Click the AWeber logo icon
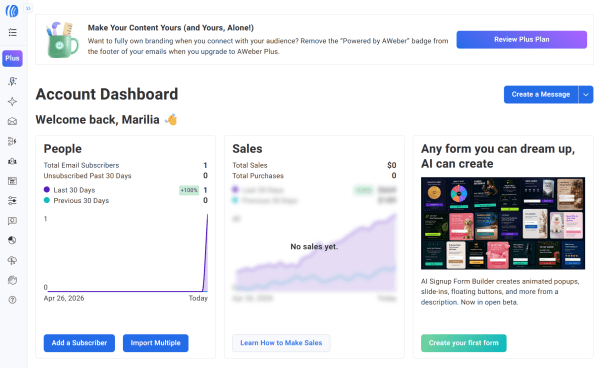The image size is (600, 368). pyautogui.click(x=12, y=10)
